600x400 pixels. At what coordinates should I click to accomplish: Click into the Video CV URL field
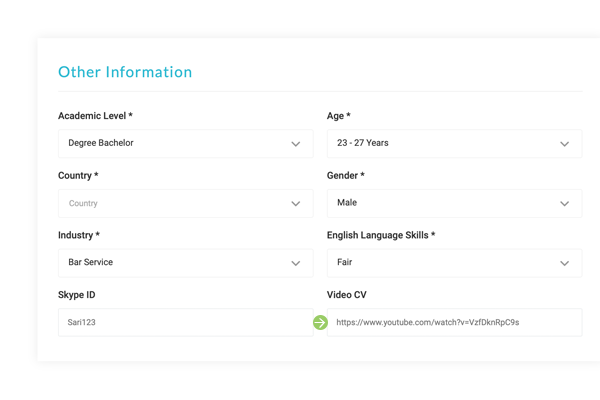[455, 322]
